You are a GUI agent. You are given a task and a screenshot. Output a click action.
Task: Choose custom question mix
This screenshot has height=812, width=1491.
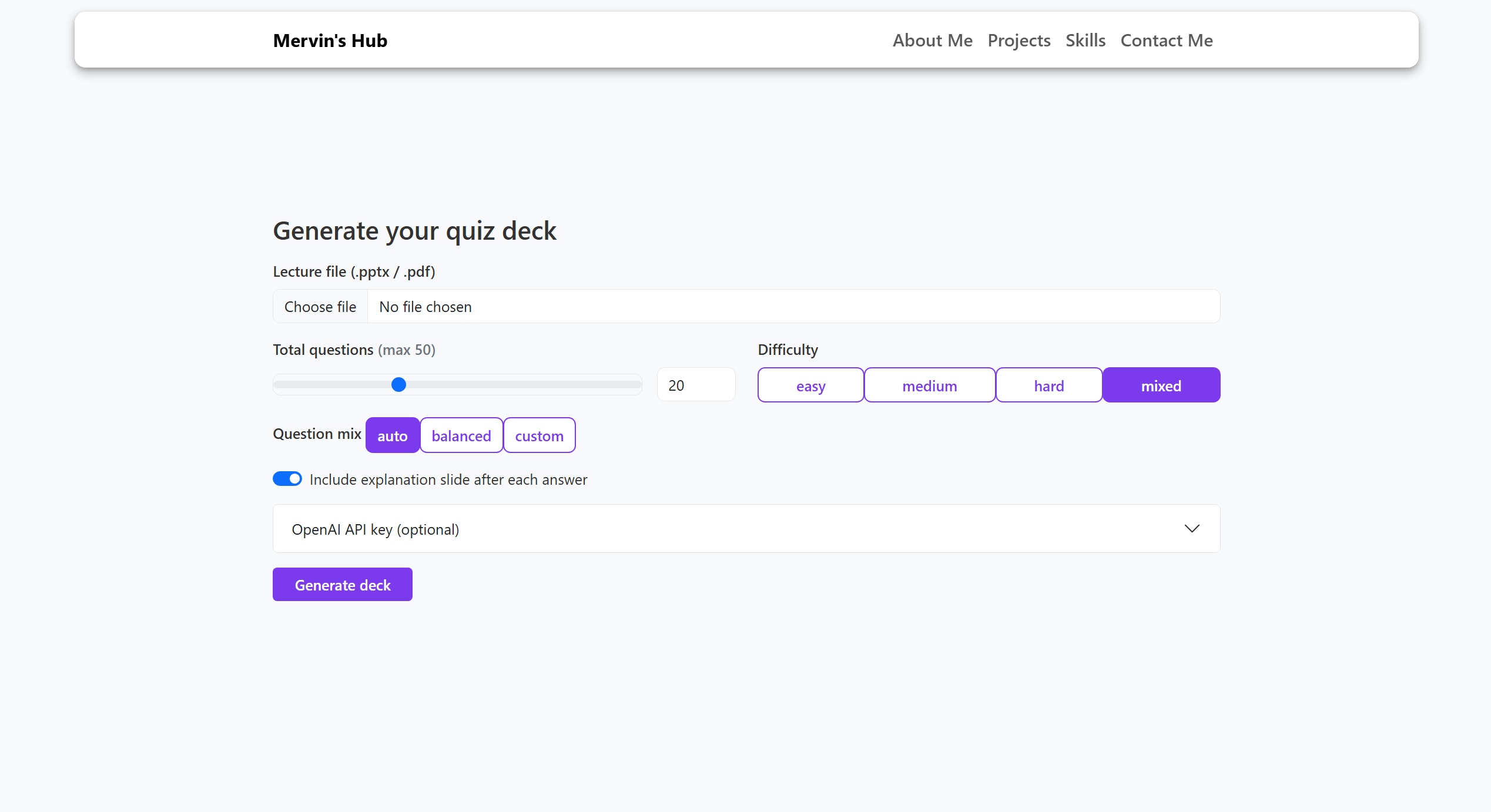539,435
